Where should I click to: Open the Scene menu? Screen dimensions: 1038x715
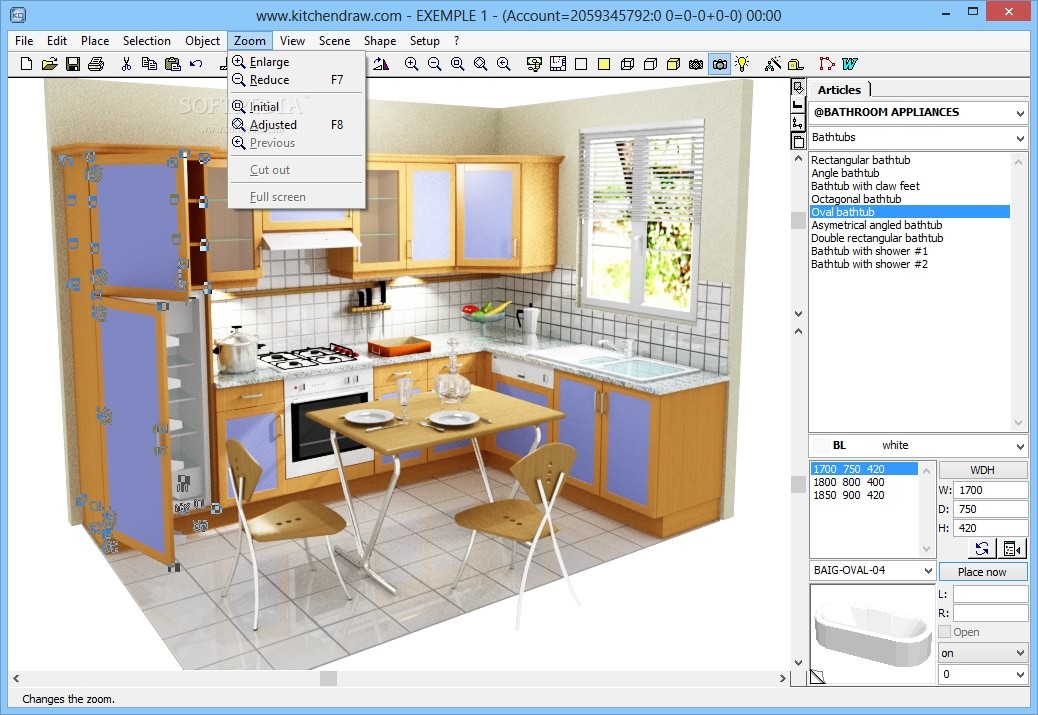point(334,41)
